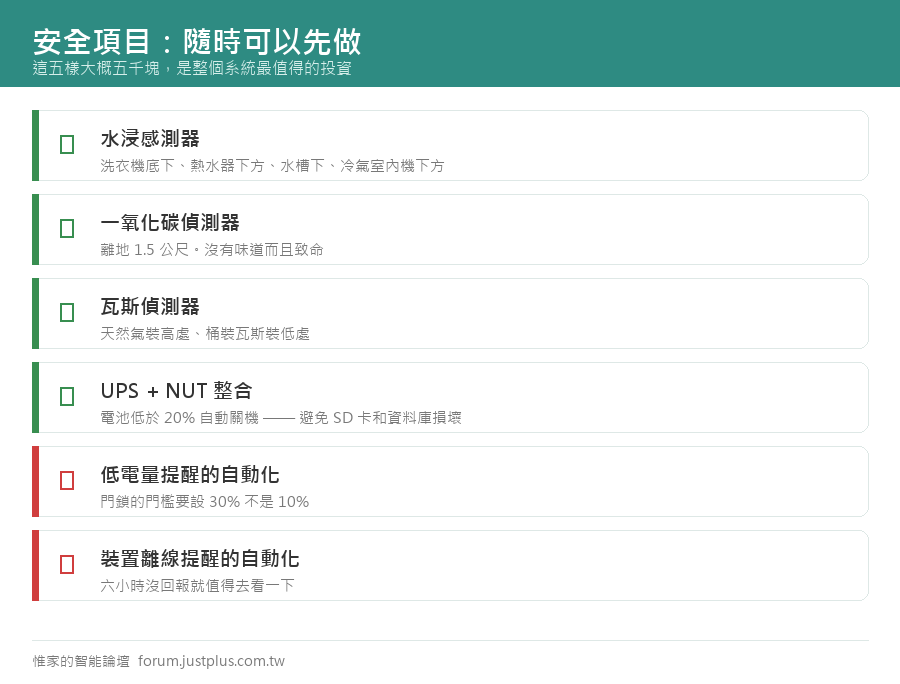Image resolution: width=900 pixels, height=684 pixels.
Task: Click the 門鎖的門檻要設 30% description
Action: (204, 502)
